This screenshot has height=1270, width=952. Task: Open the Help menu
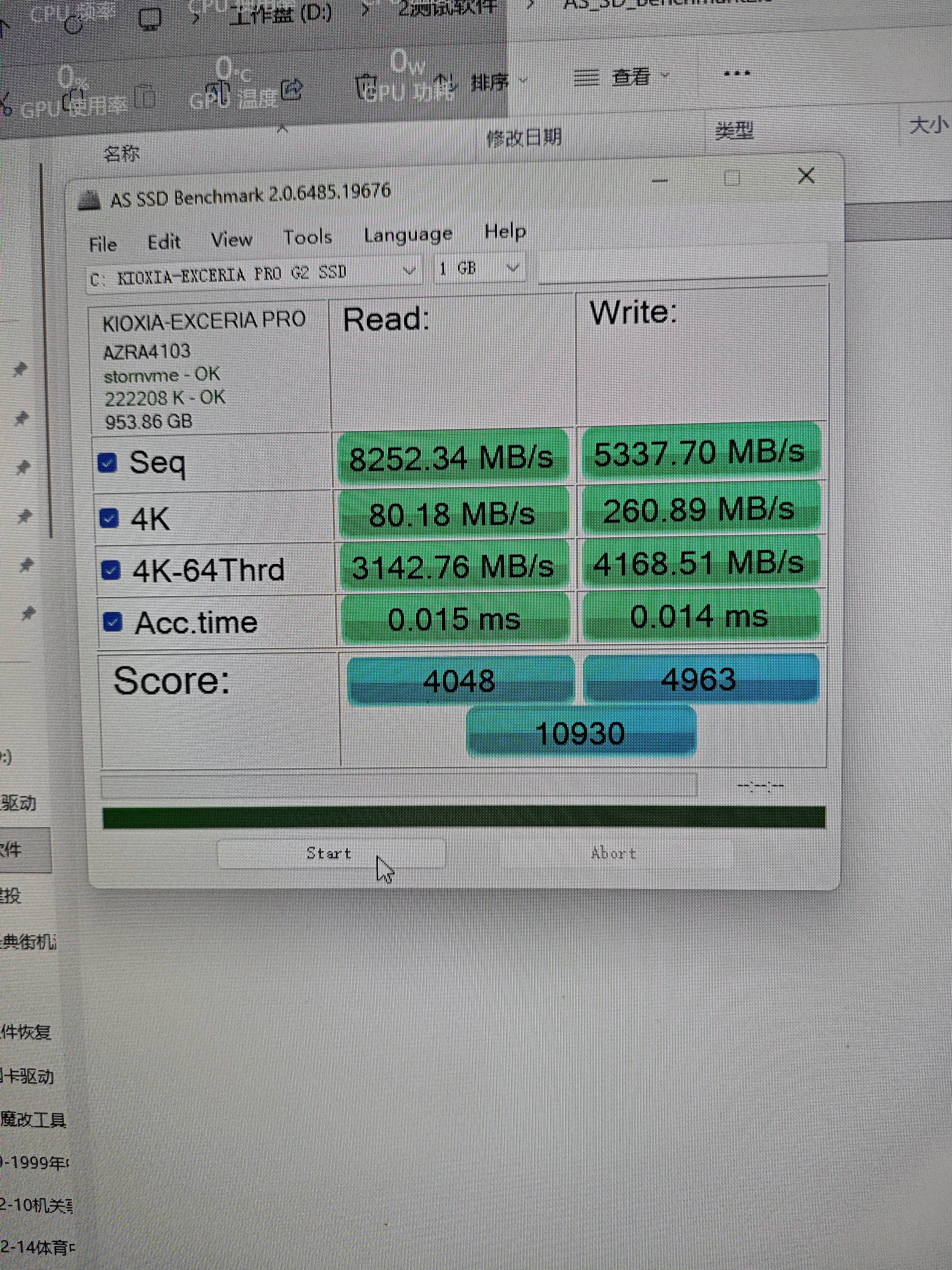(505, 231)
